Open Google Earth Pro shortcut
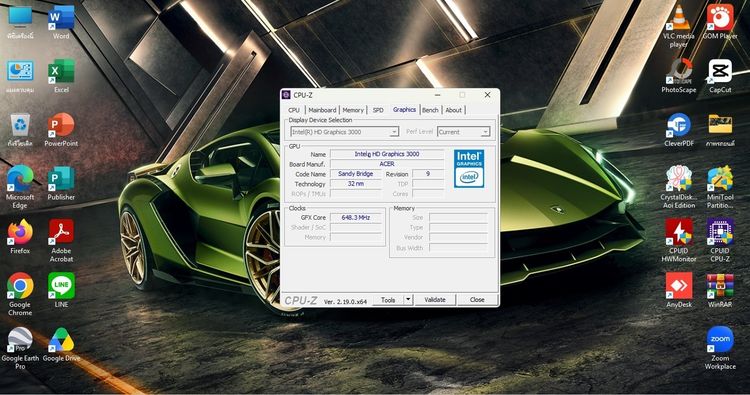This screenshot has width=750, height=395. (20, 349)
